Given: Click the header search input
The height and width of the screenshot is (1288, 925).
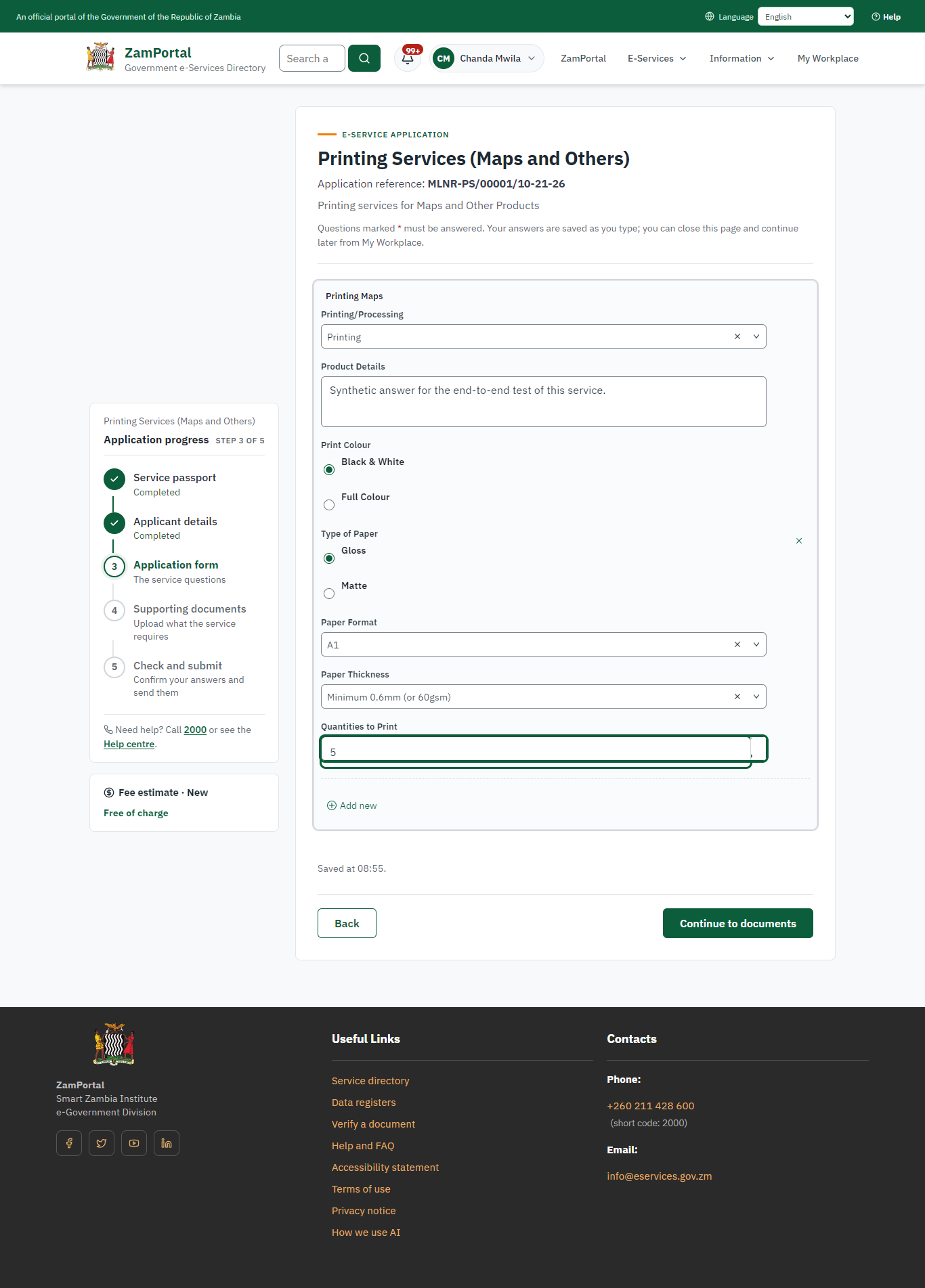Looking at the screenshot, I should point(311,58).
